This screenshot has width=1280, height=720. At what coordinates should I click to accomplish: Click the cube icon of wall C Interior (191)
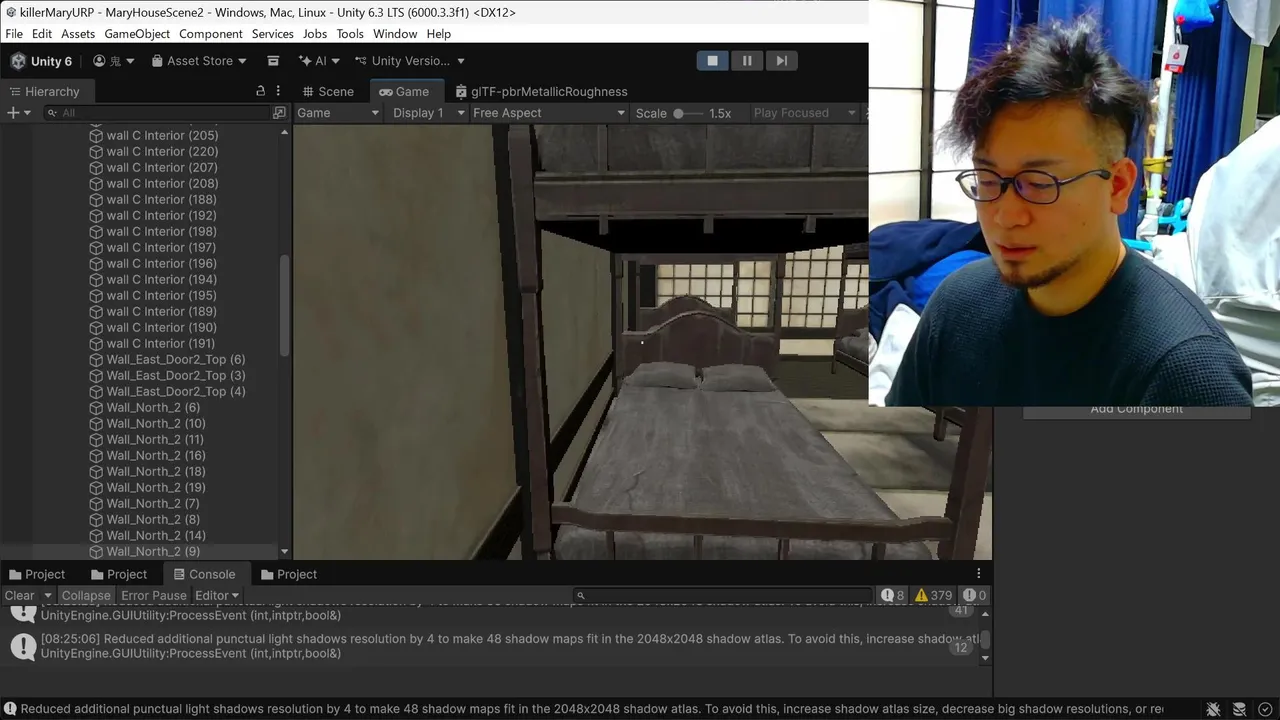tap(96, 343)
